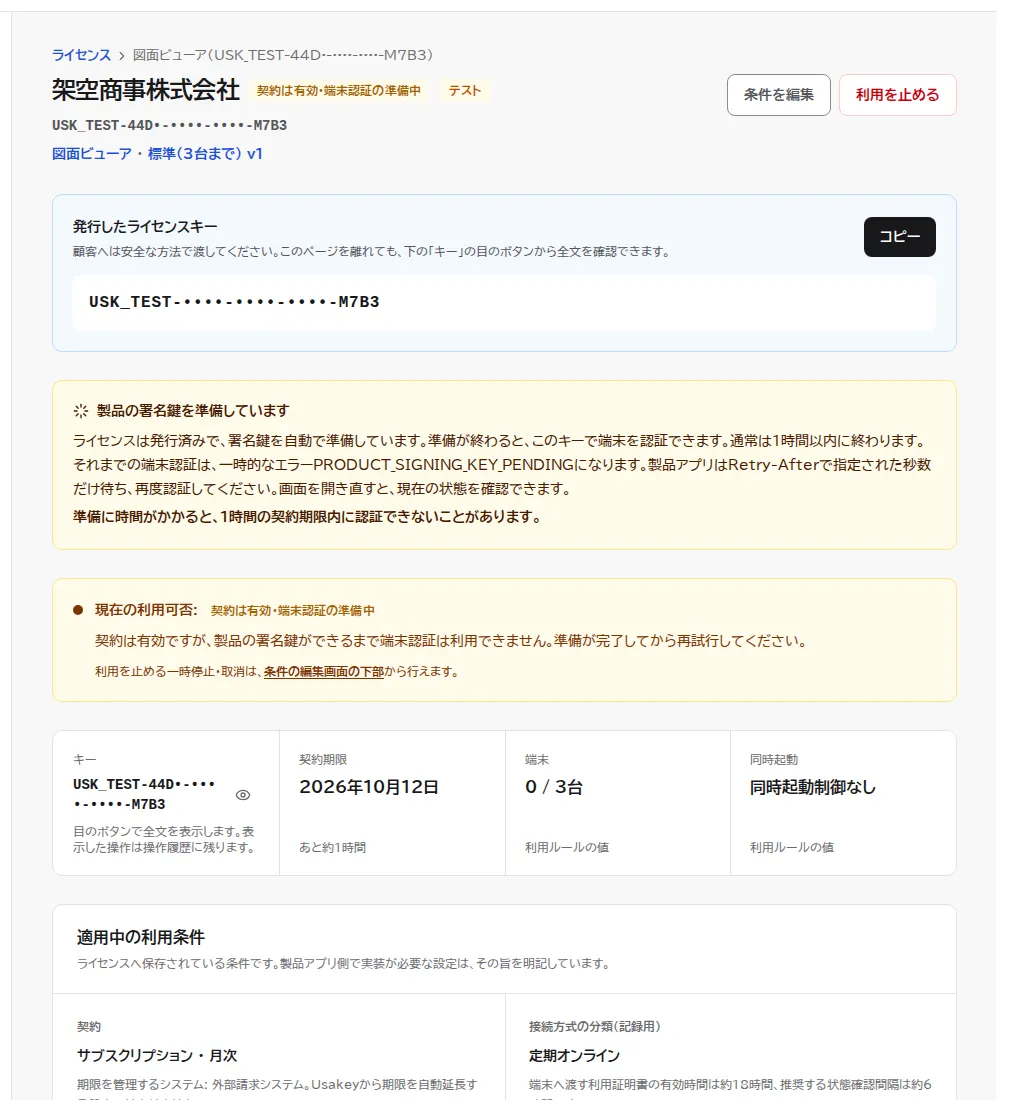The height and width of the screenshot is (1100, 1009).
Task: Click the テスト badge
Action: pos(465,90)
